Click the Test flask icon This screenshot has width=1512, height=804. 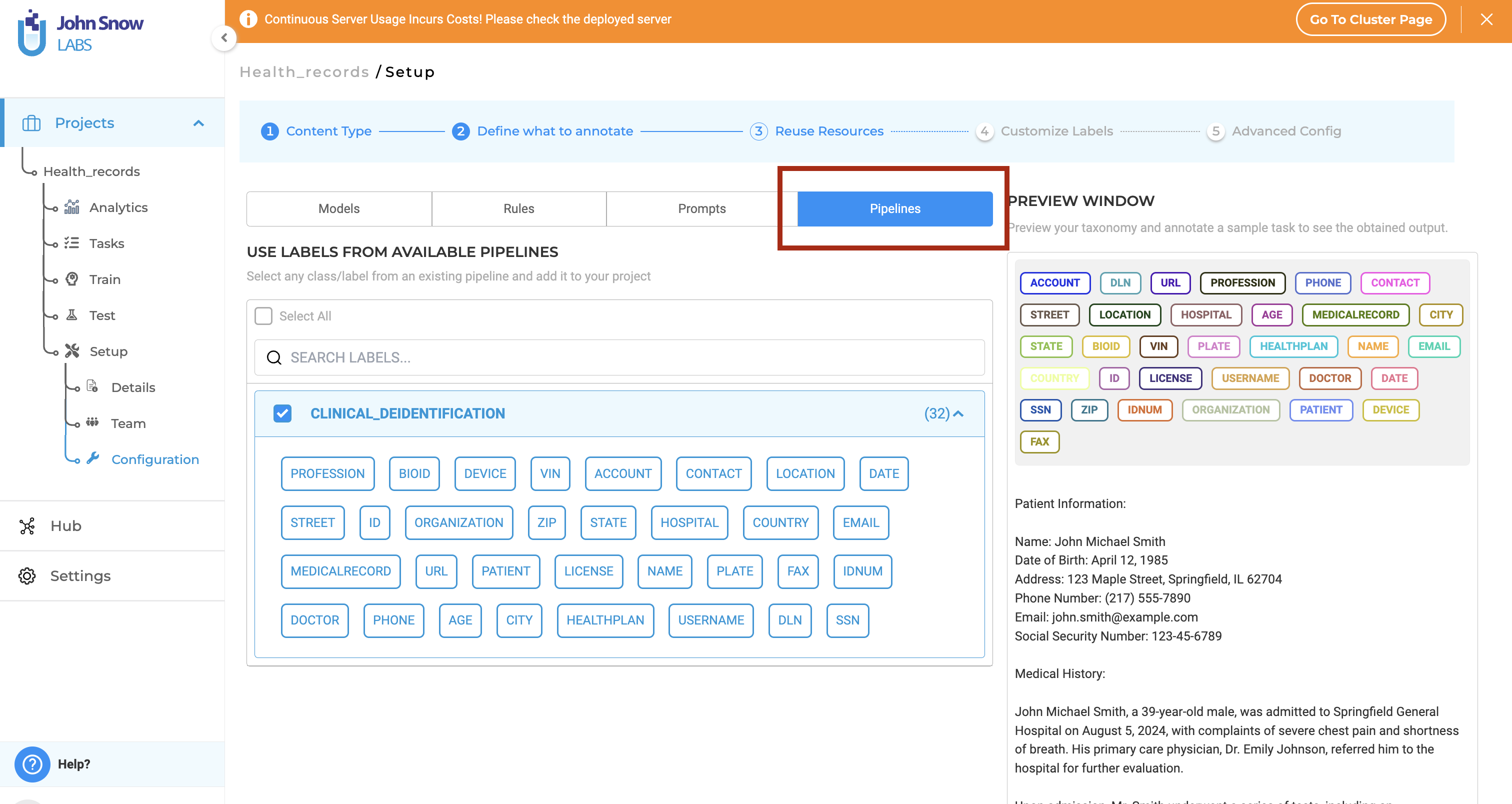coord(71,315)
